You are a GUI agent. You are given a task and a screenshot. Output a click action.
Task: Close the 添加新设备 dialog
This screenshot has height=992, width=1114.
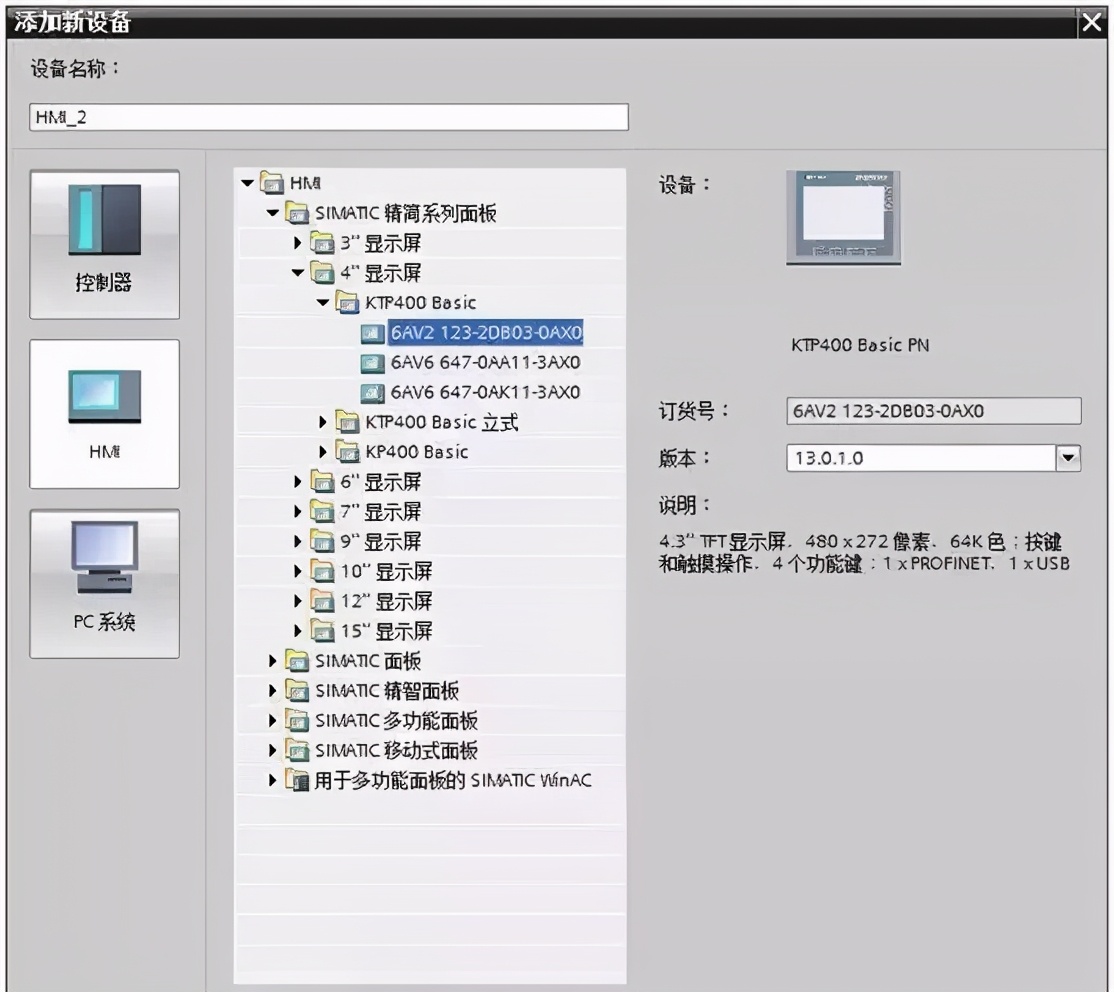[1093, 24]
